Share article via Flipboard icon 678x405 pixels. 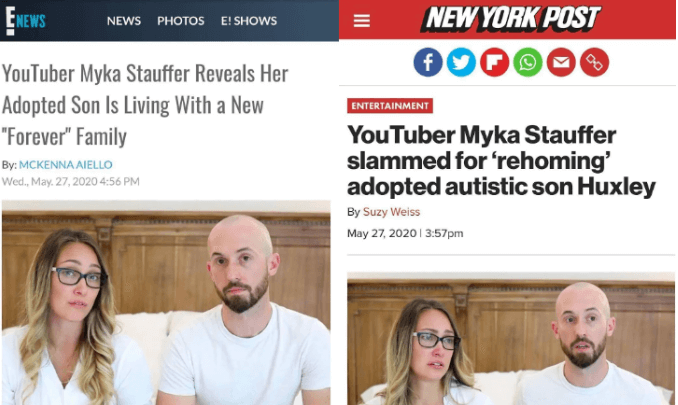(494, 62)
